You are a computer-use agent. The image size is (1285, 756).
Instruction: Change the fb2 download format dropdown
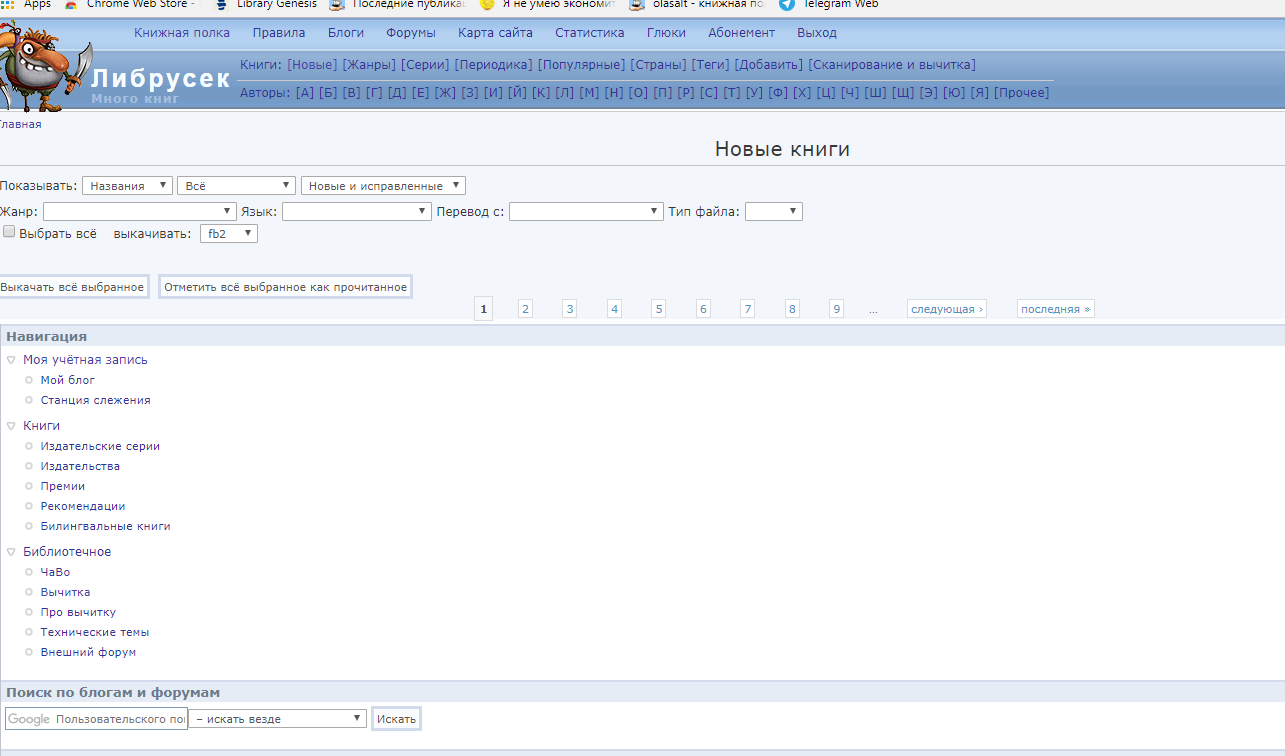point(229,234)
